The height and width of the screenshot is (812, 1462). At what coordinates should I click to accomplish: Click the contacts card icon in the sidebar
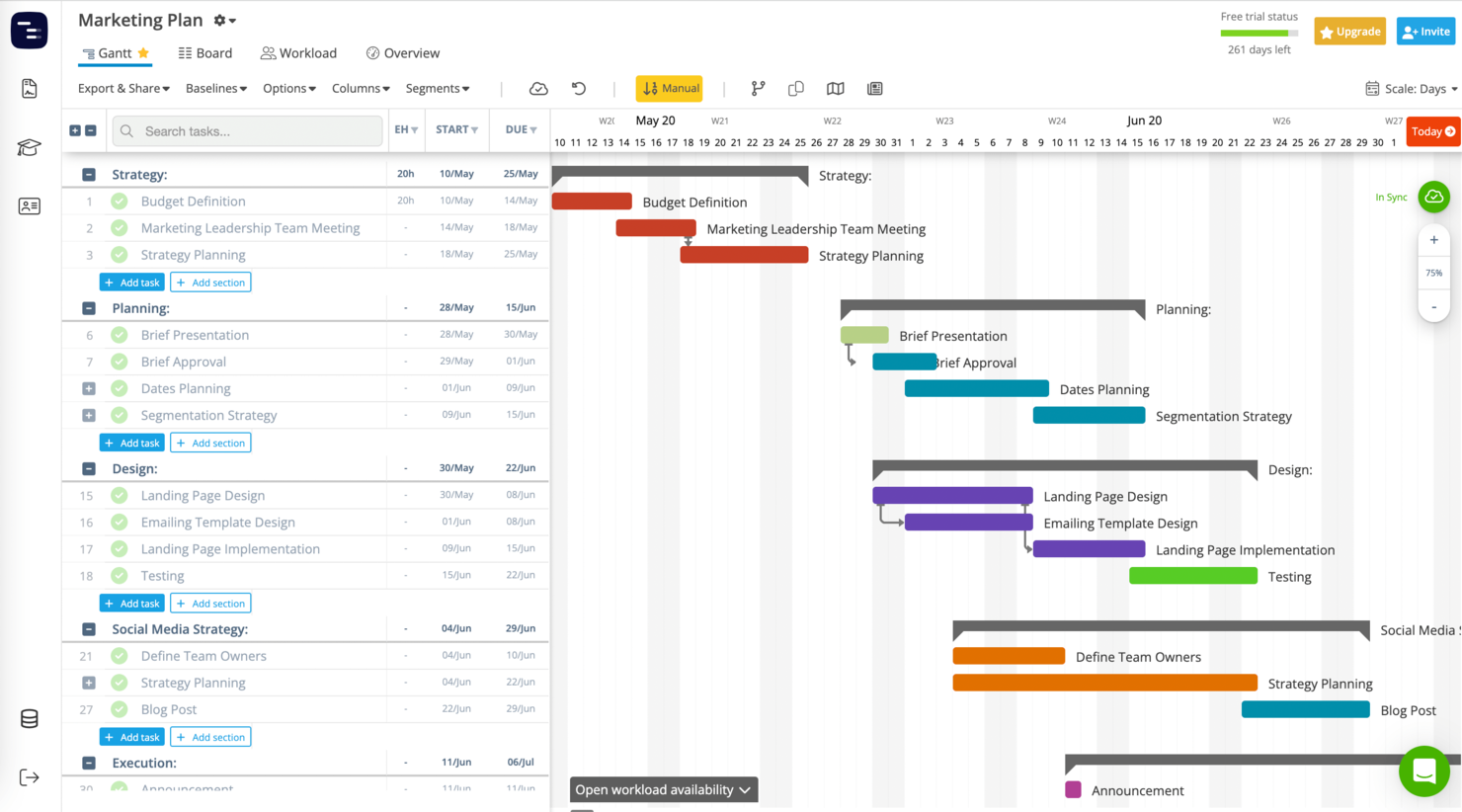tap(29, 206)
